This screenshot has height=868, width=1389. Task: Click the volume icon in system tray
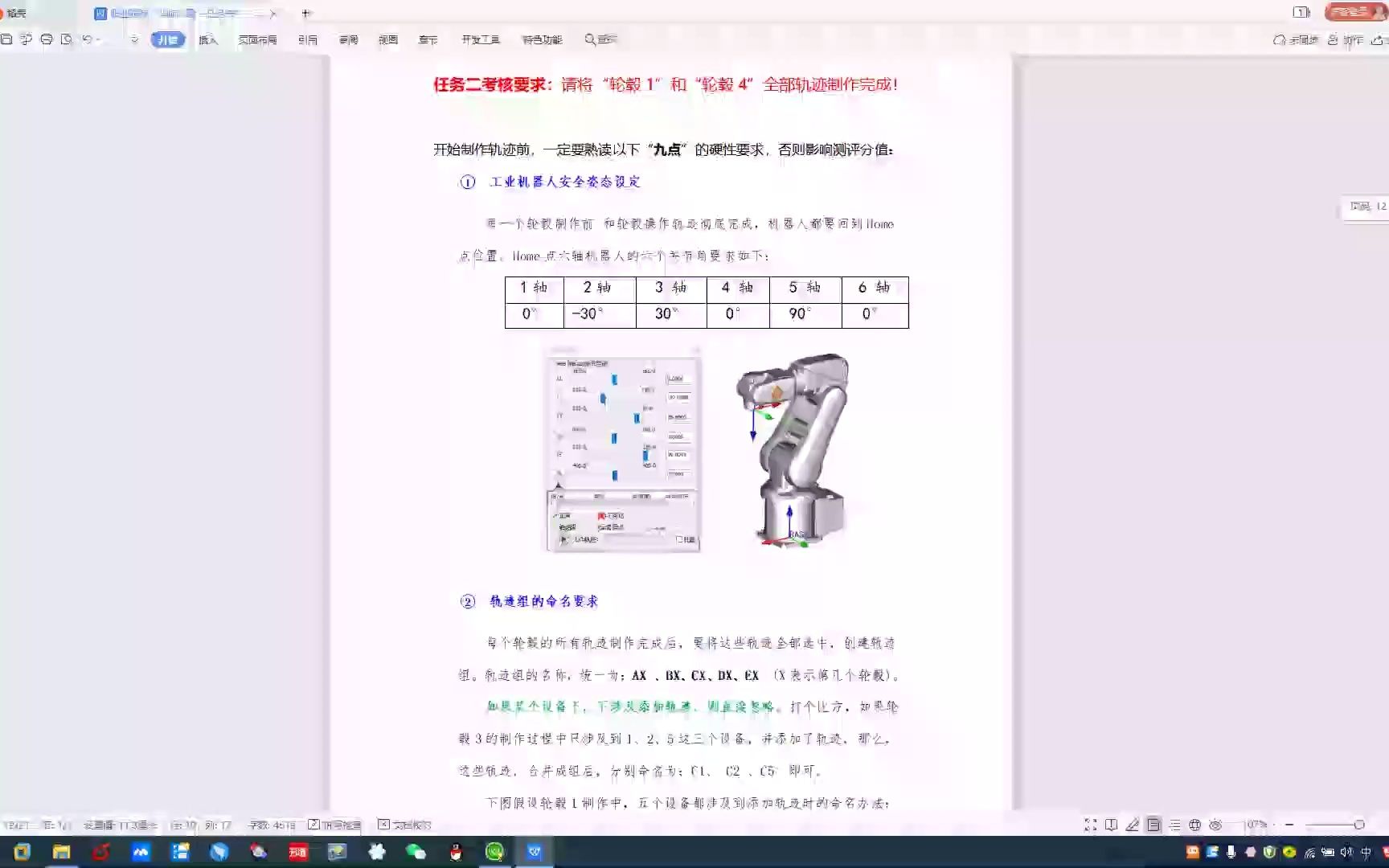click(x=1346, y=852)
